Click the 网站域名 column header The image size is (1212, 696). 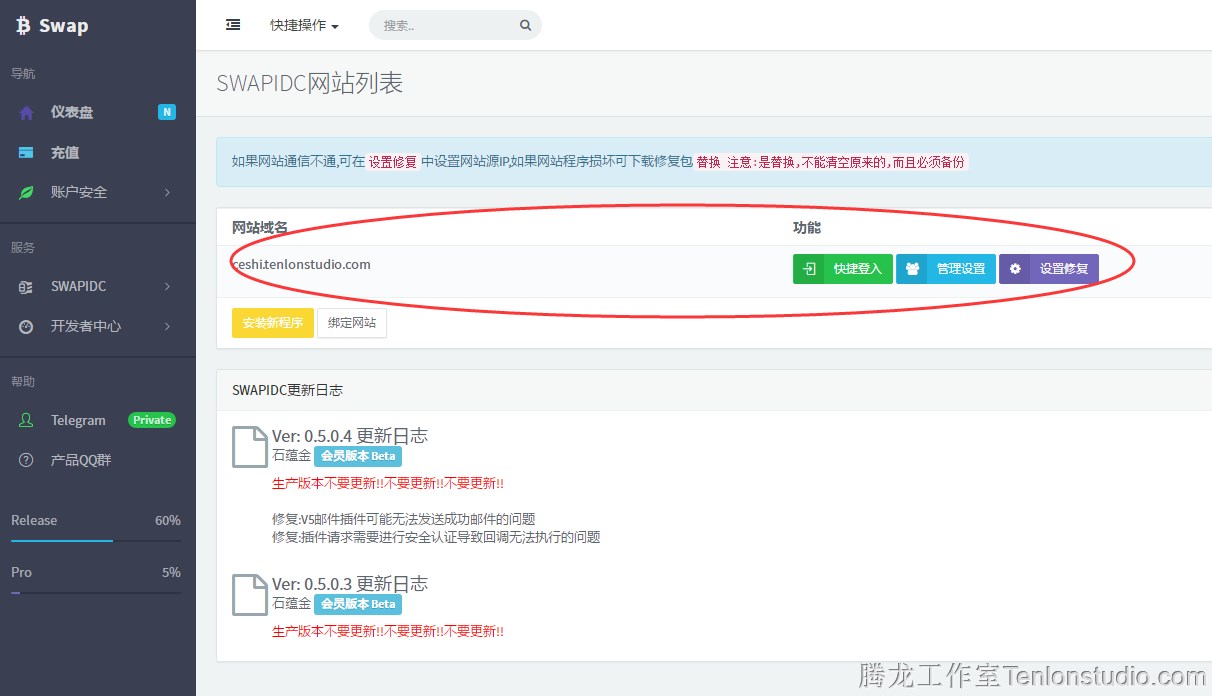coord(260,228)
